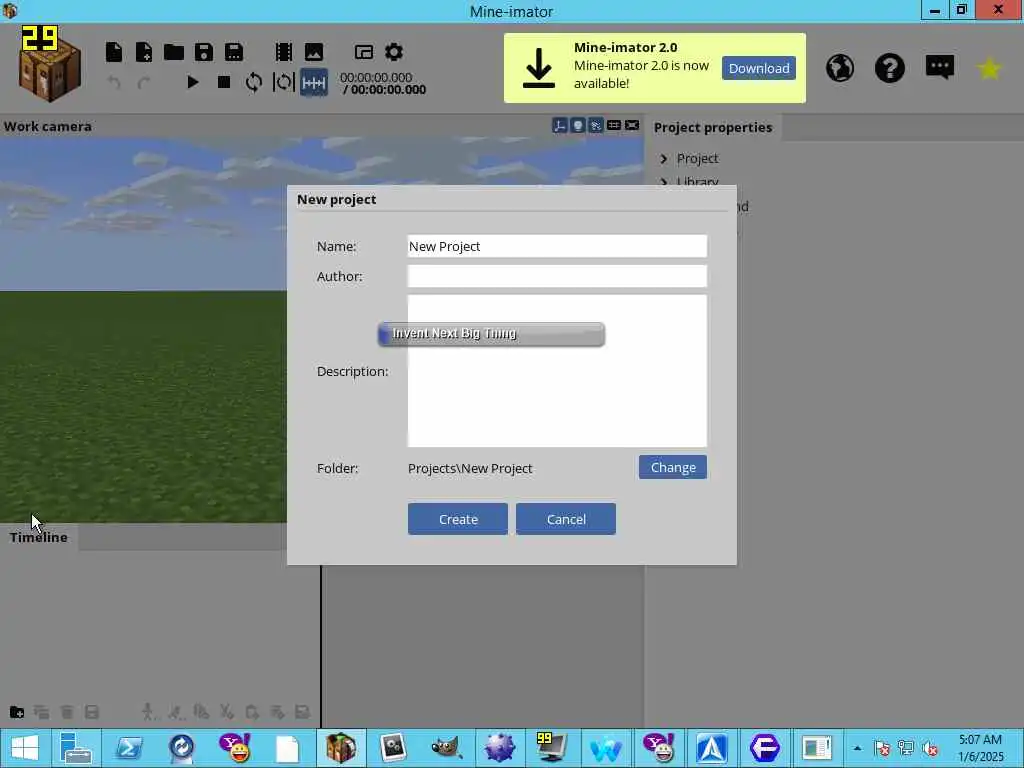This screenshot has width=1024, height=768.
Task: Click the Projects\New Project folder path text
Action: click(470, 468)
